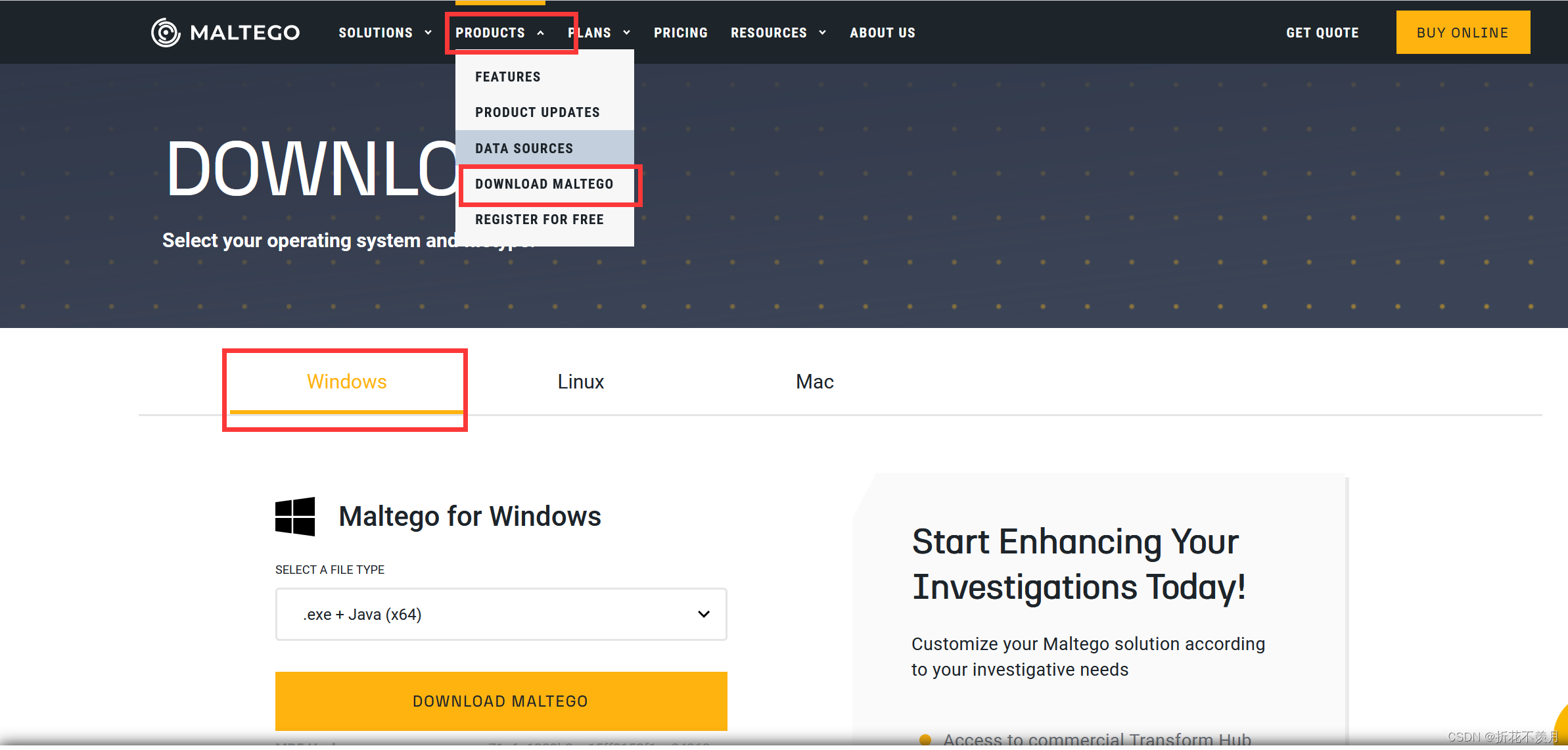Select Features from Products menu
The image size is (1568, 750).
pos(507,77)
